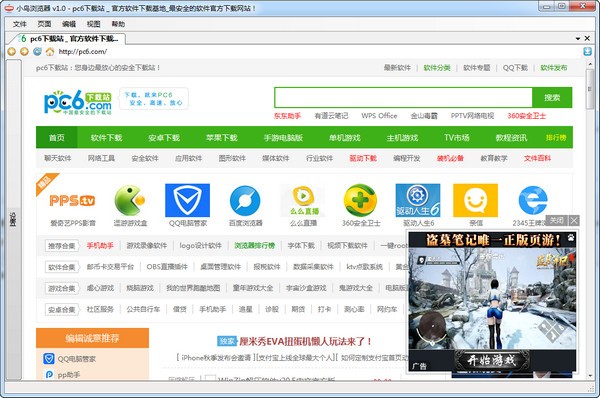Open 单机游戏 navigation item
Image resolution: width=600 pixels, height=398 pixels.
tap(345, 137)
